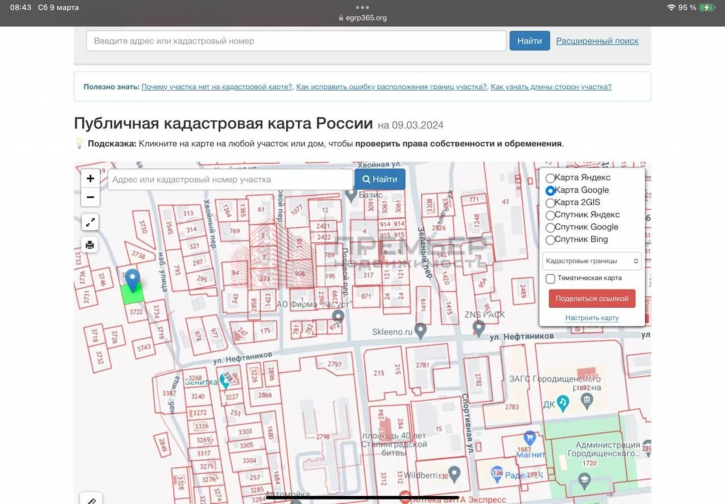Image resolution: width=725 pixels, height=504 pixels.
Task: Click the Магнит store map marker
Action: (530, 438)
